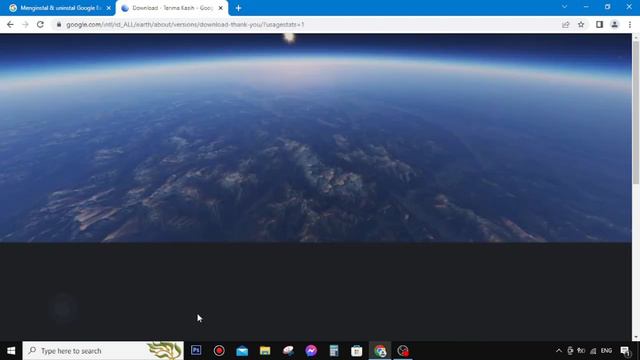Image resolution: width=640 pixels, height=360 pixels.
Task: Click the browser forward arrow
Action: click(x=25, y=24)
